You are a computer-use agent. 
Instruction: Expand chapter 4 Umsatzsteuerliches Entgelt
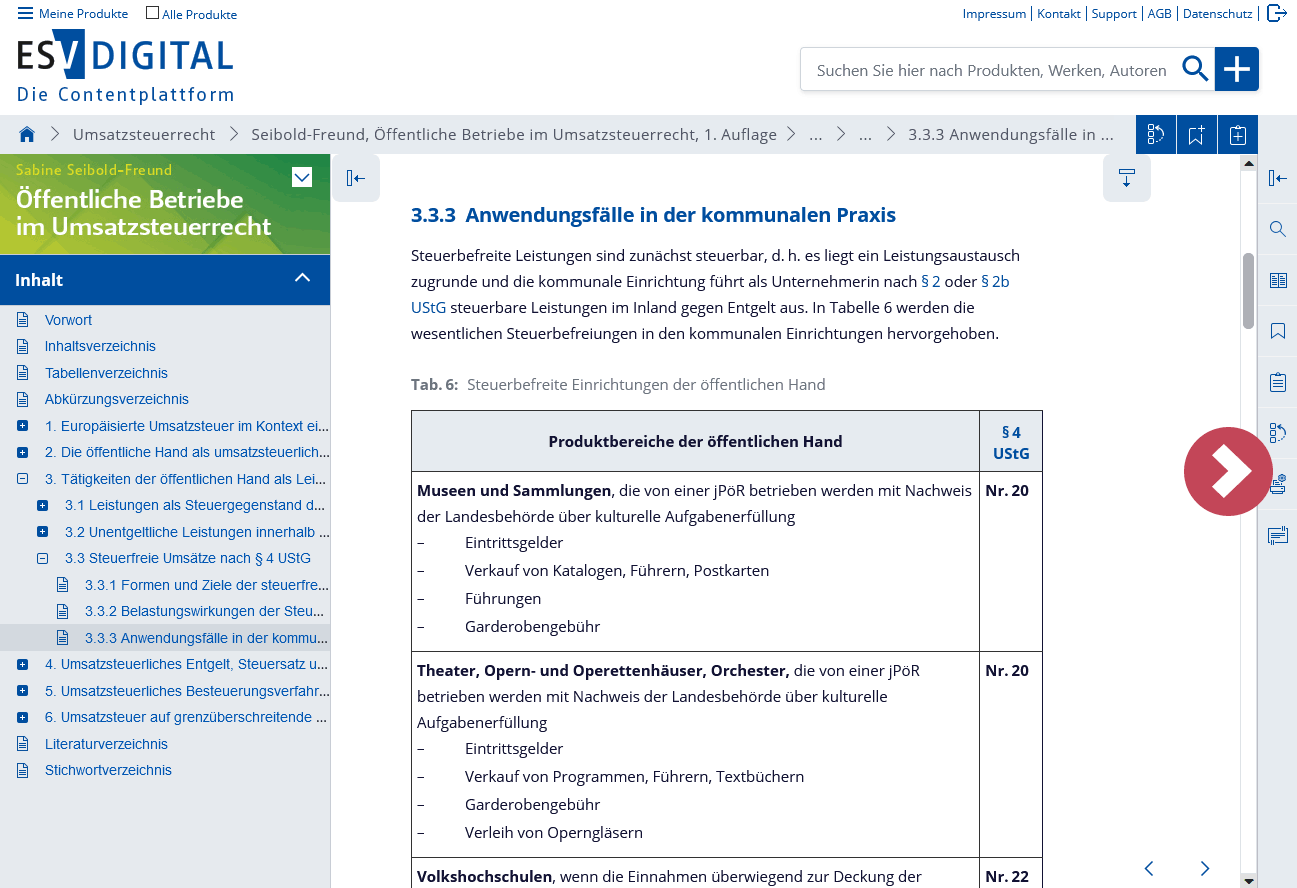(x=22, y=664)
